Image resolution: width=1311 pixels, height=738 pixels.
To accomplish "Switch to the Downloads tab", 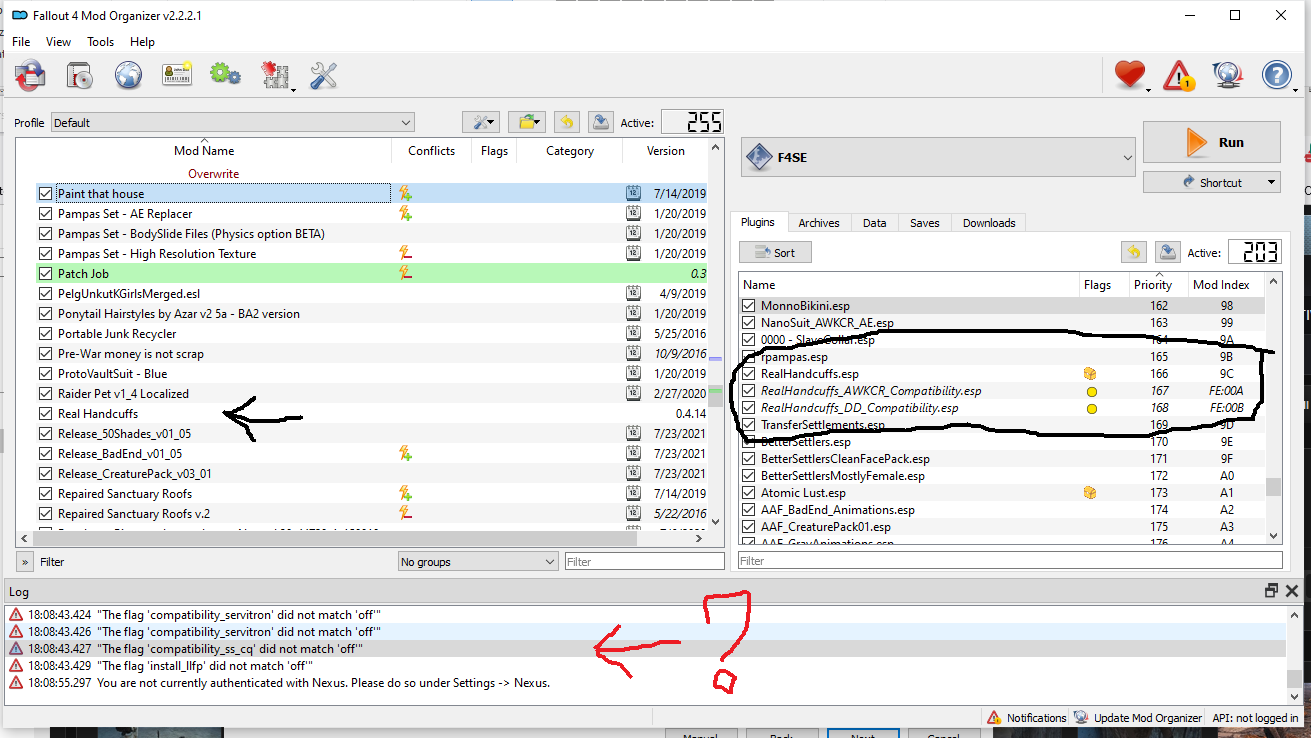I will click(988, 223).
